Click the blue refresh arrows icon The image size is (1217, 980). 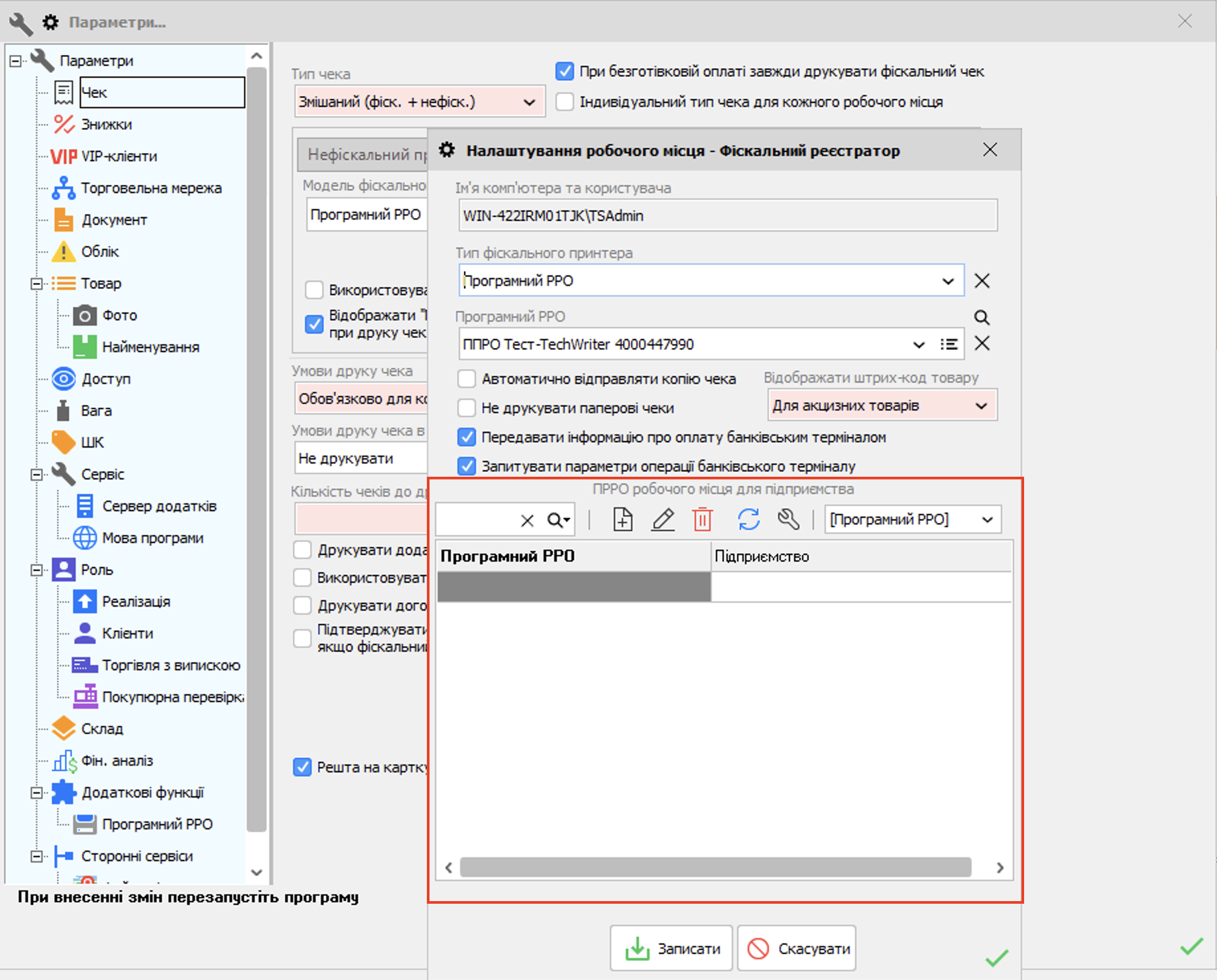(748, 519)
